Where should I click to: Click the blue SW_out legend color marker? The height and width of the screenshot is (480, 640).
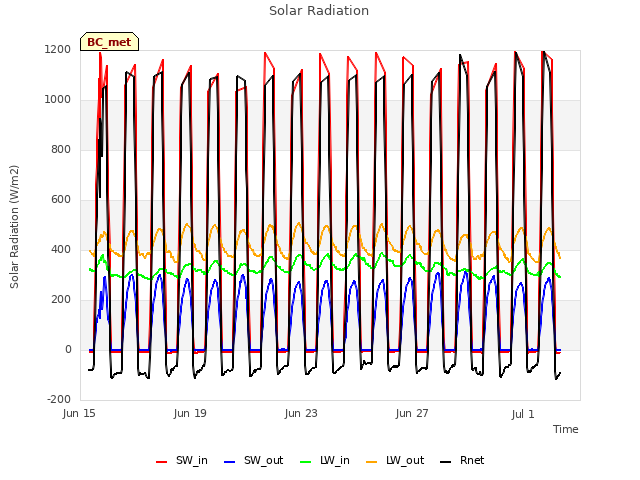pyautogui.click(x=230, y=462)
